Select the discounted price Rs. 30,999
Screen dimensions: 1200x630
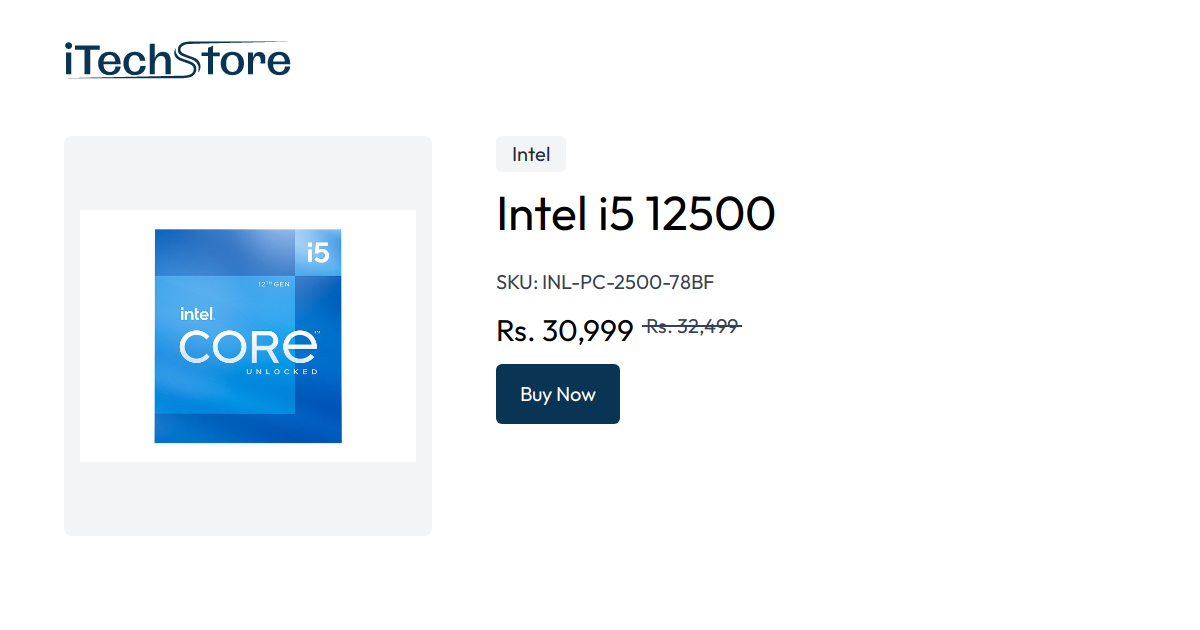564,330
